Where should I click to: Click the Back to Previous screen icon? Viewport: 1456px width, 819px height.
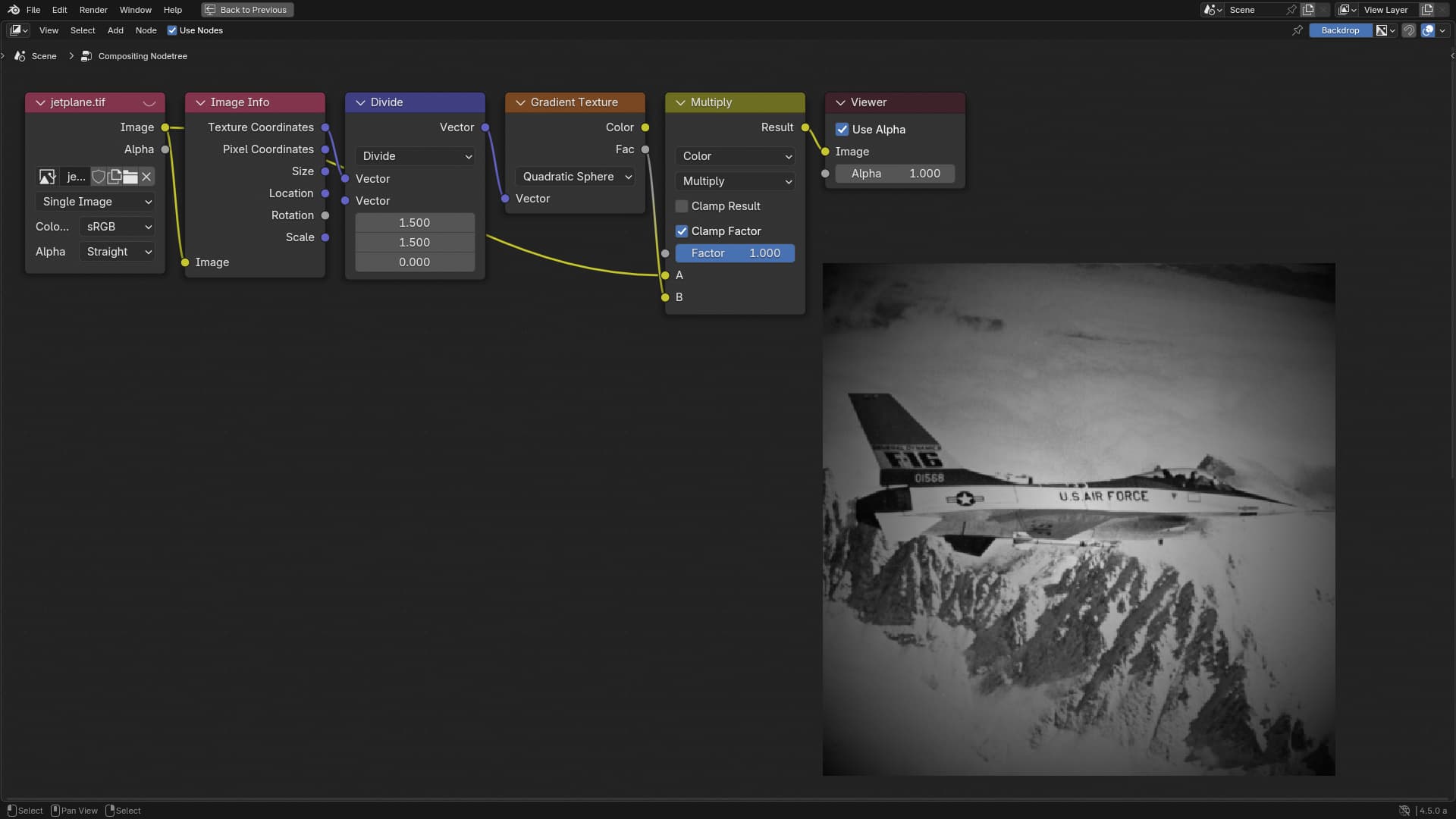coord(210,10)
